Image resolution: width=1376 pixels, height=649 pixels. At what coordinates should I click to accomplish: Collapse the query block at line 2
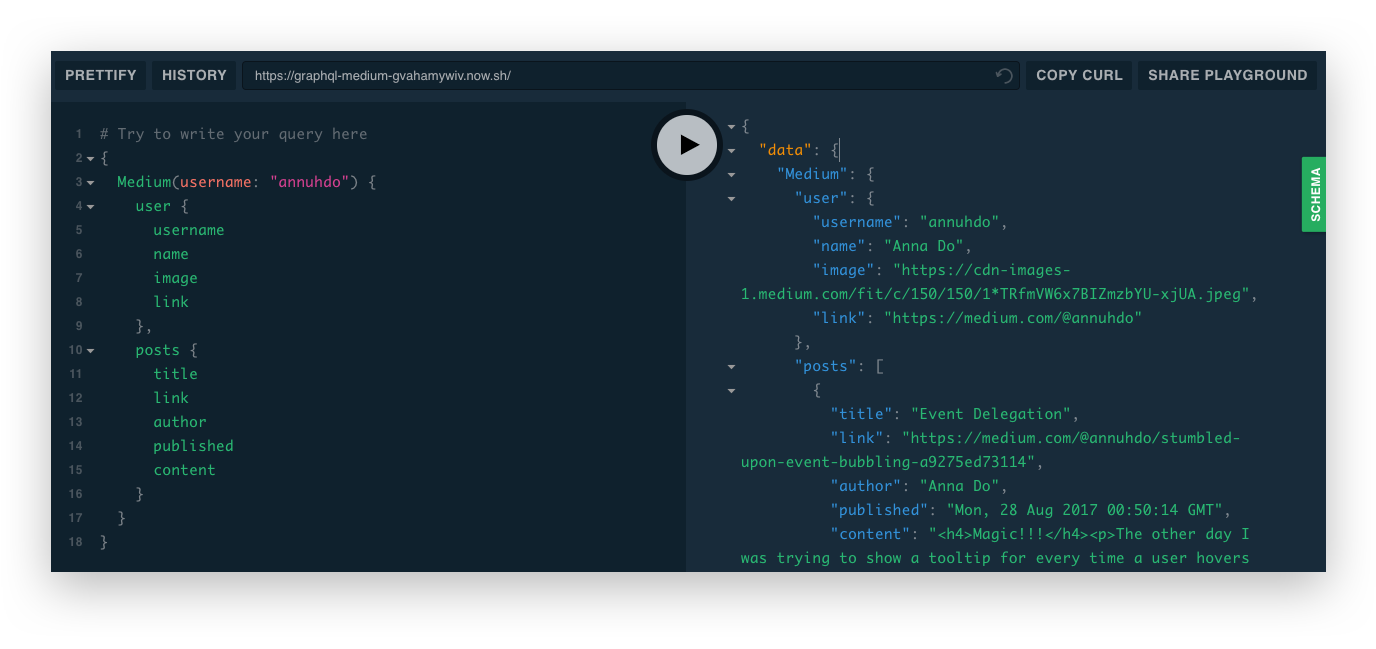90,159
